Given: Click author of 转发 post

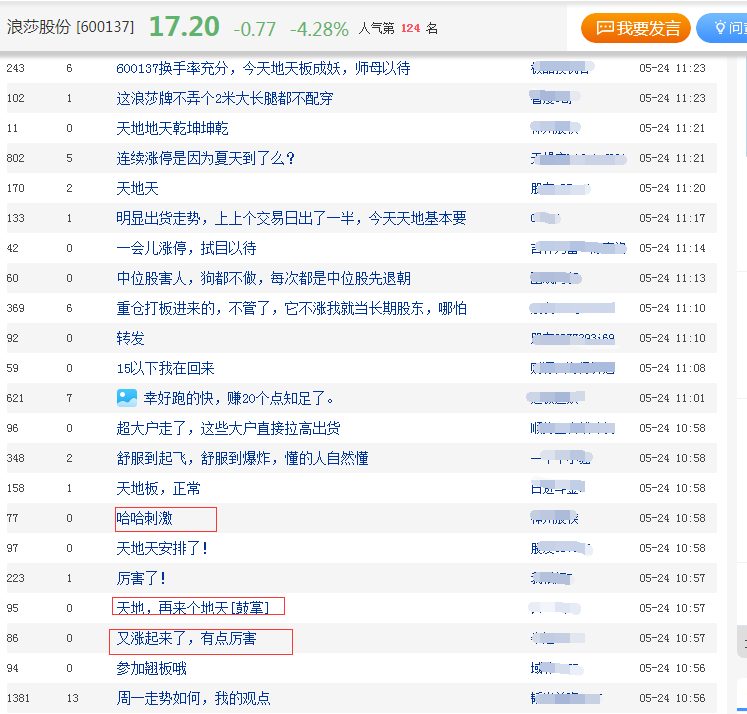Looking at the screenshot, I should 572,339.
